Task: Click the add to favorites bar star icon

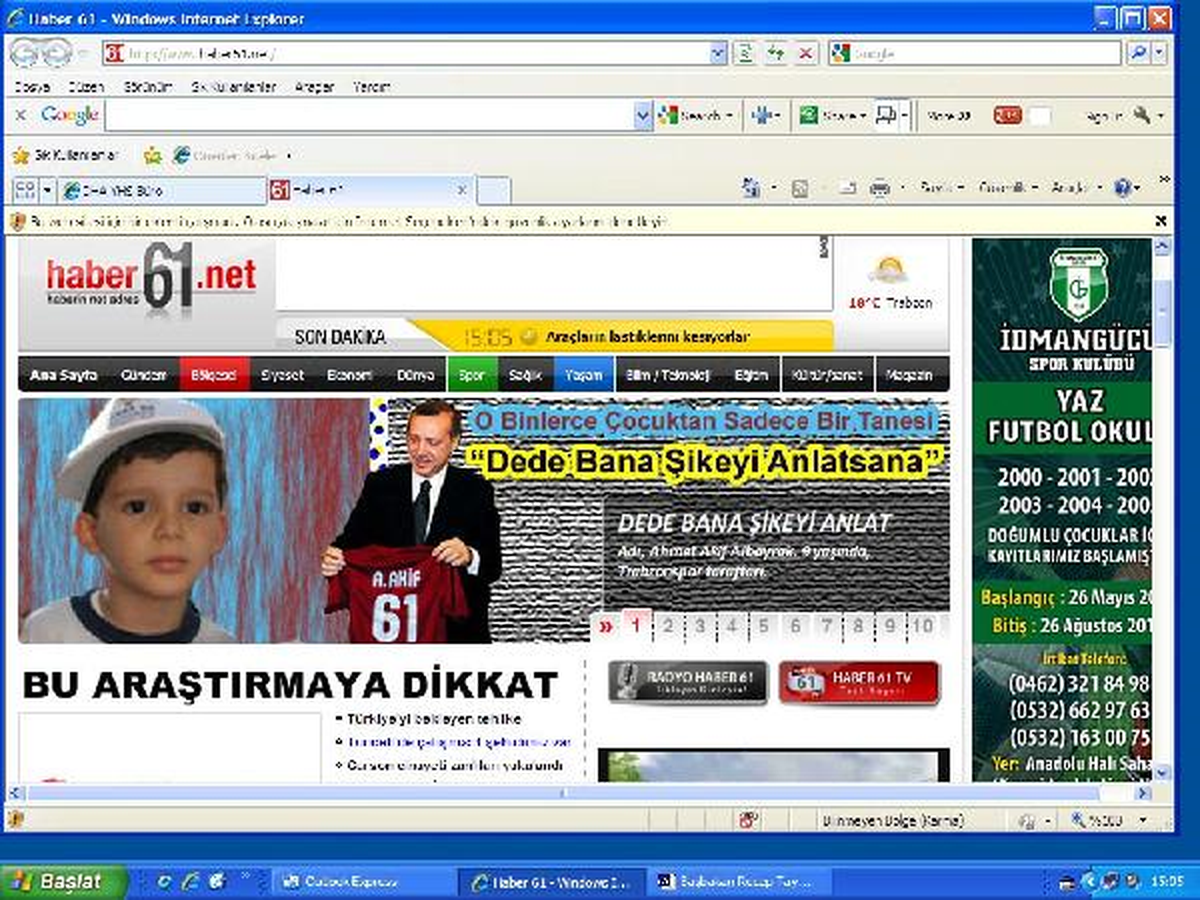Action: [153, 156]
